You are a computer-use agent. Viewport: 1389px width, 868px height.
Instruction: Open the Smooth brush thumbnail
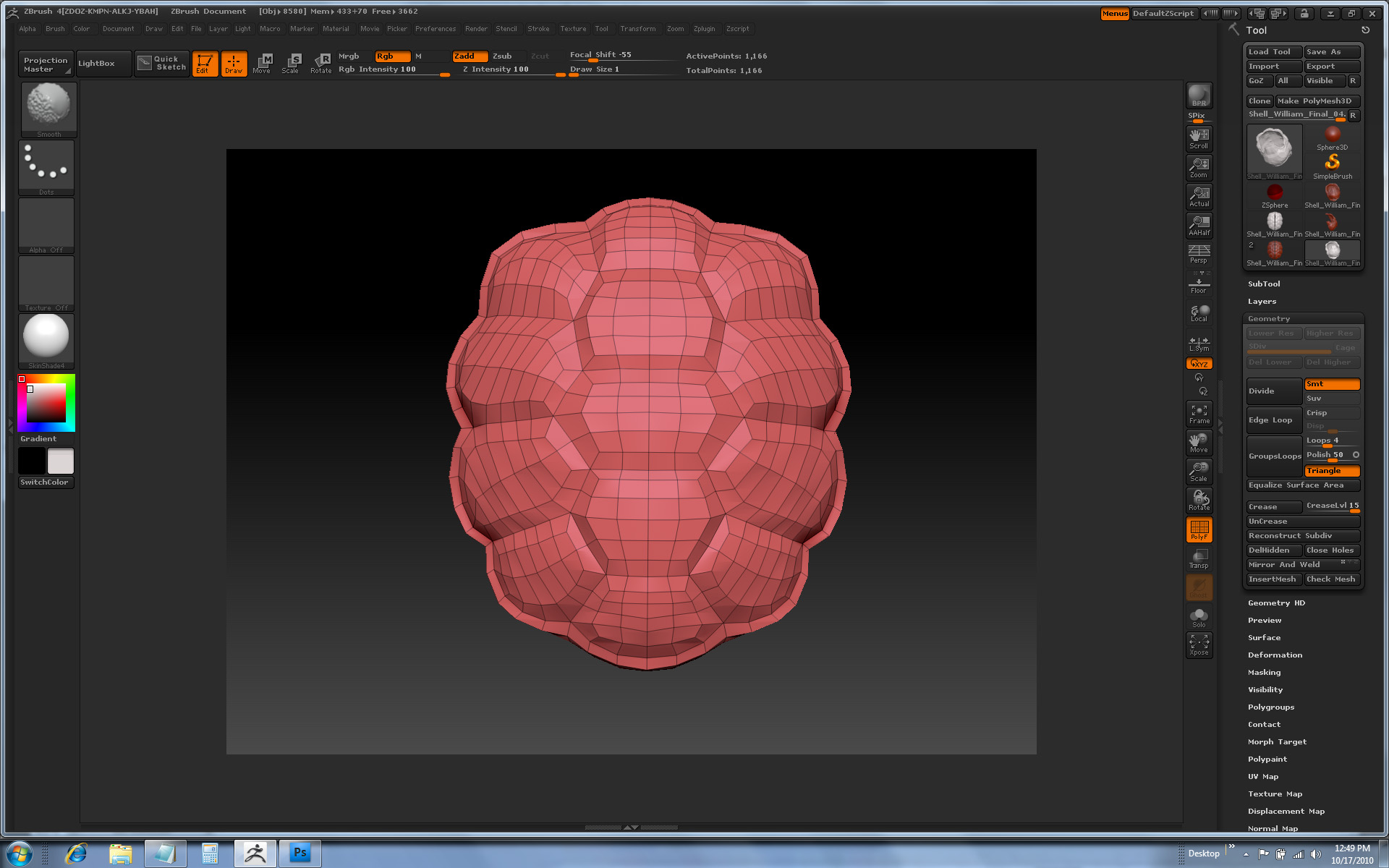(48, 107)
